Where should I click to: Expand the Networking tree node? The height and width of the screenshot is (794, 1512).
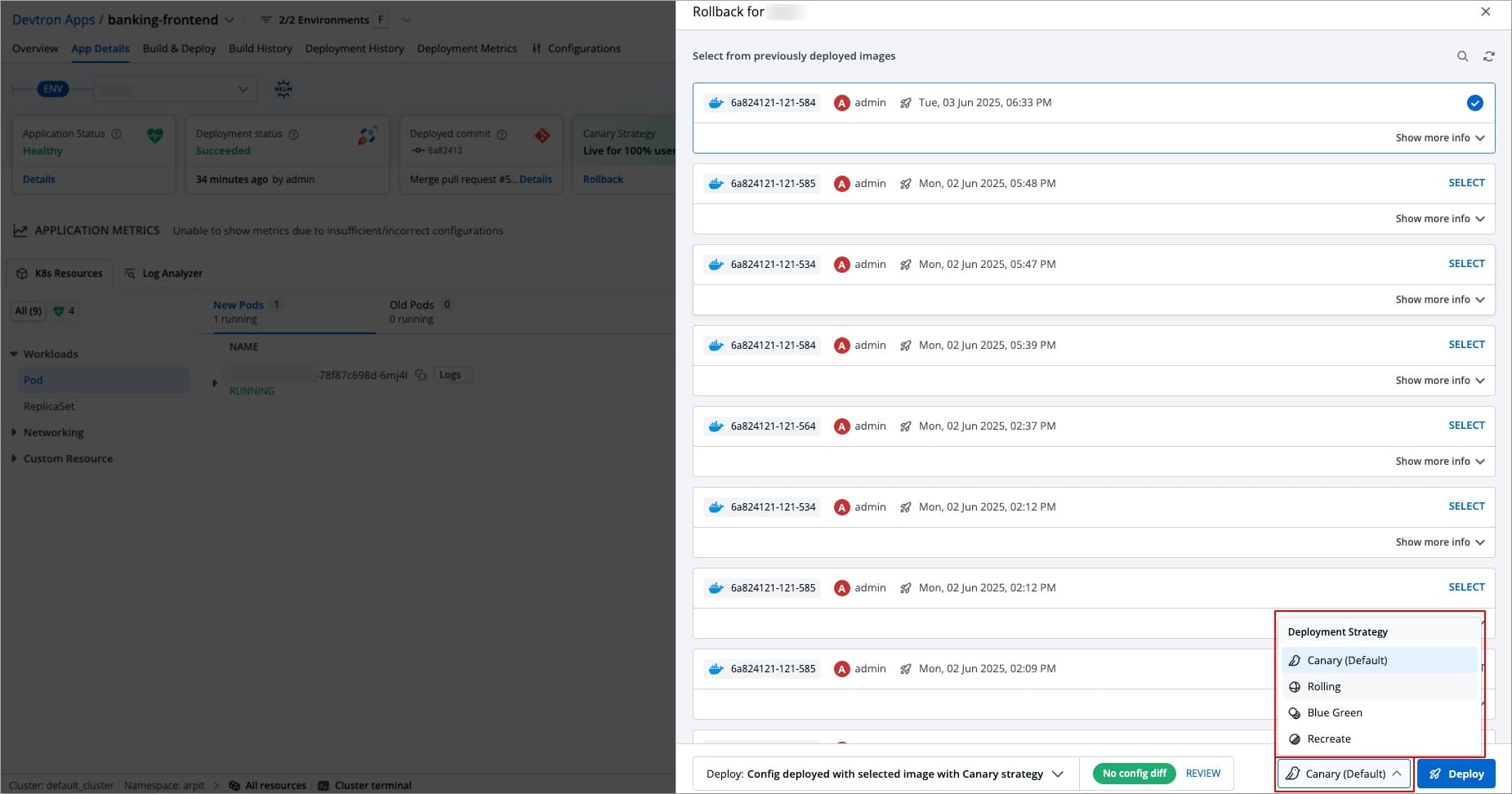coord(14,433)
